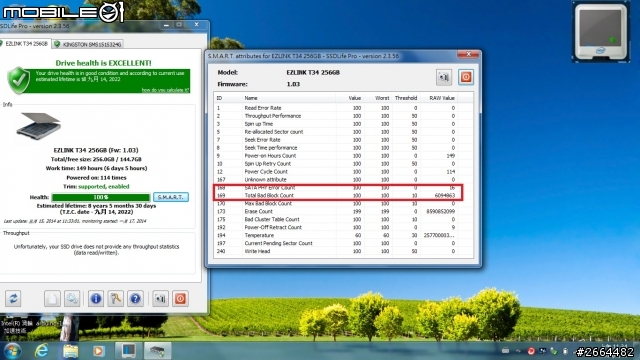The height and width of the screenshot is (360, 640).
Task: Open the Windows Start menu
Action: (12, 351)
